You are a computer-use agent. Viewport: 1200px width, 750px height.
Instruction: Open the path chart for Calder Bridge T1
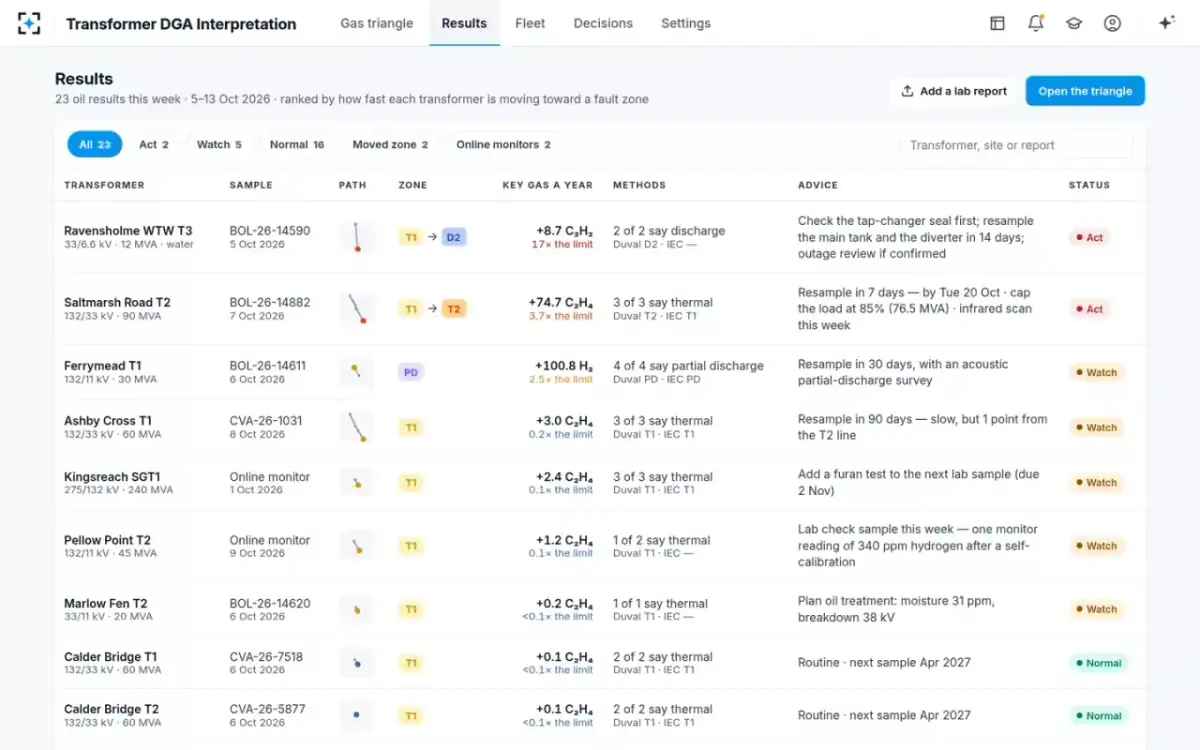point(357,663)
